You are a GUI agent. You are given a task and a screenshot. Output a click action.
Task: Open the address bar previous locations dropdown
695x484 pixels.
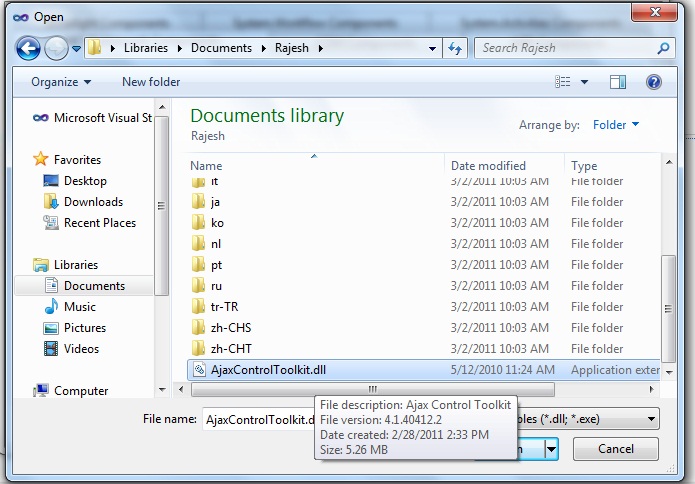[x=432, y=49]
